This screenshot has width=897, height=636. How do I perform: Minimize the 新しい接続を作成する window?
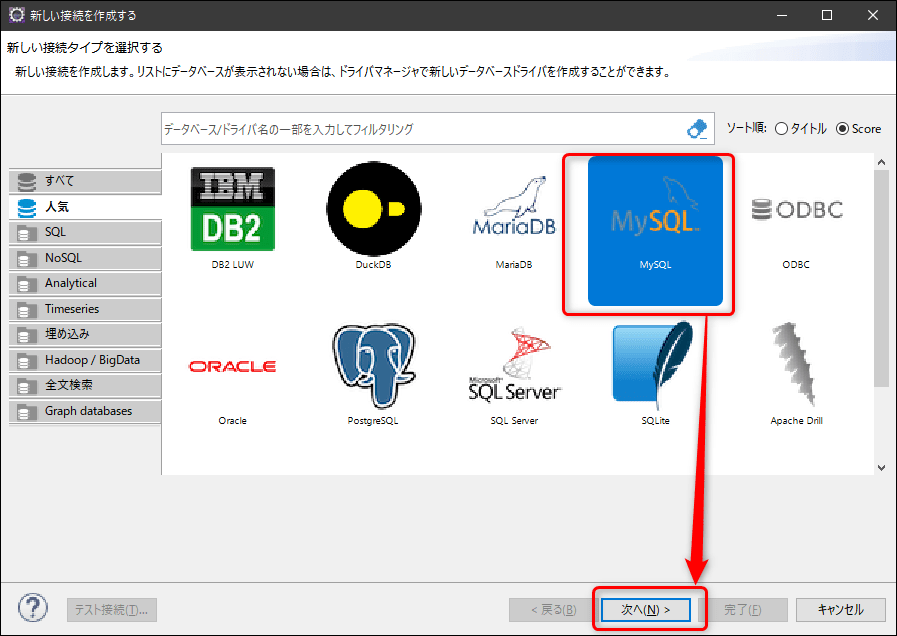point(781,15)
